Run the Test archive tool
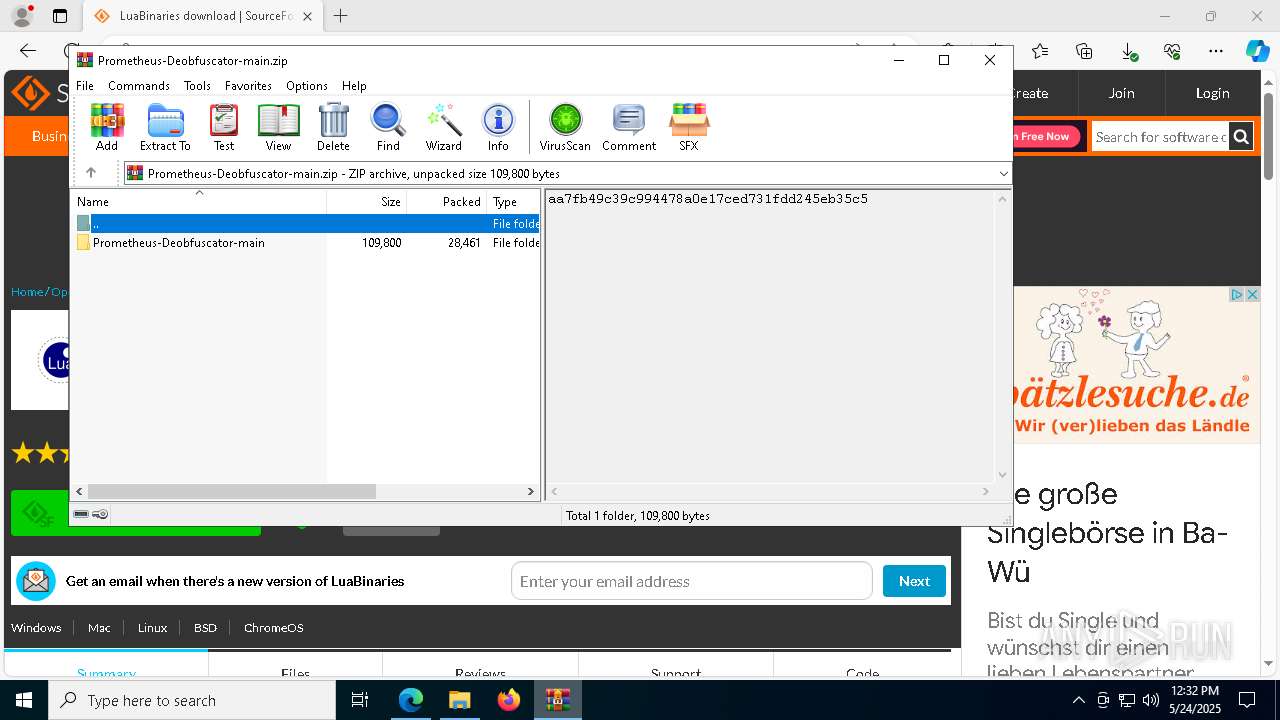 point(224,127)
